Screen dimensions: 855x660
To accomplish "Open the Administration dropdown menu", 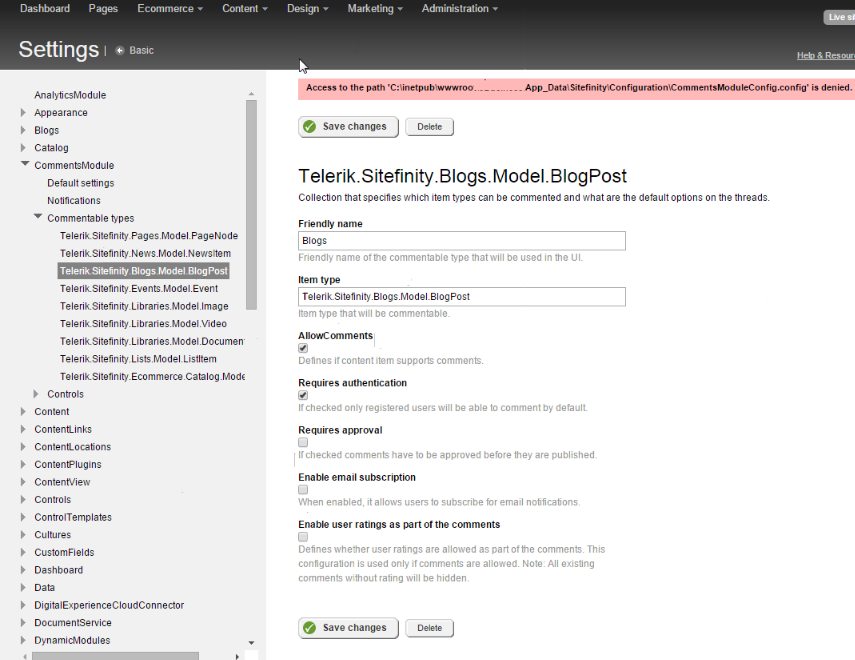I will point(459,9).
